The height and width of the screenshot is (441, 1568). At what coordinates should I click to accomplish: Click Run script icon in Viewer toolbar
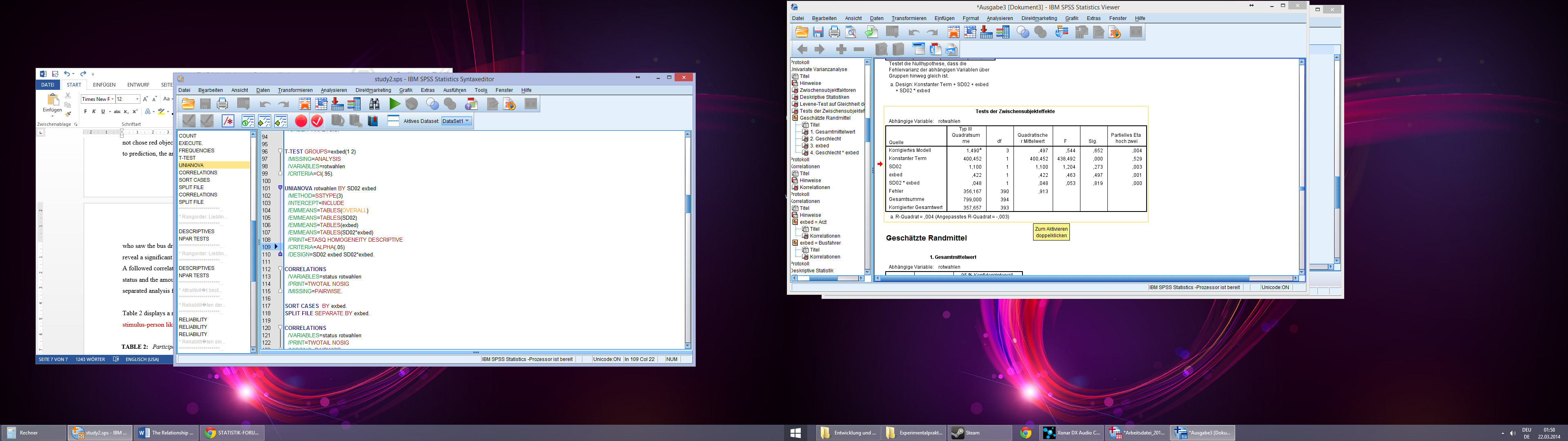coord(1114,32)
